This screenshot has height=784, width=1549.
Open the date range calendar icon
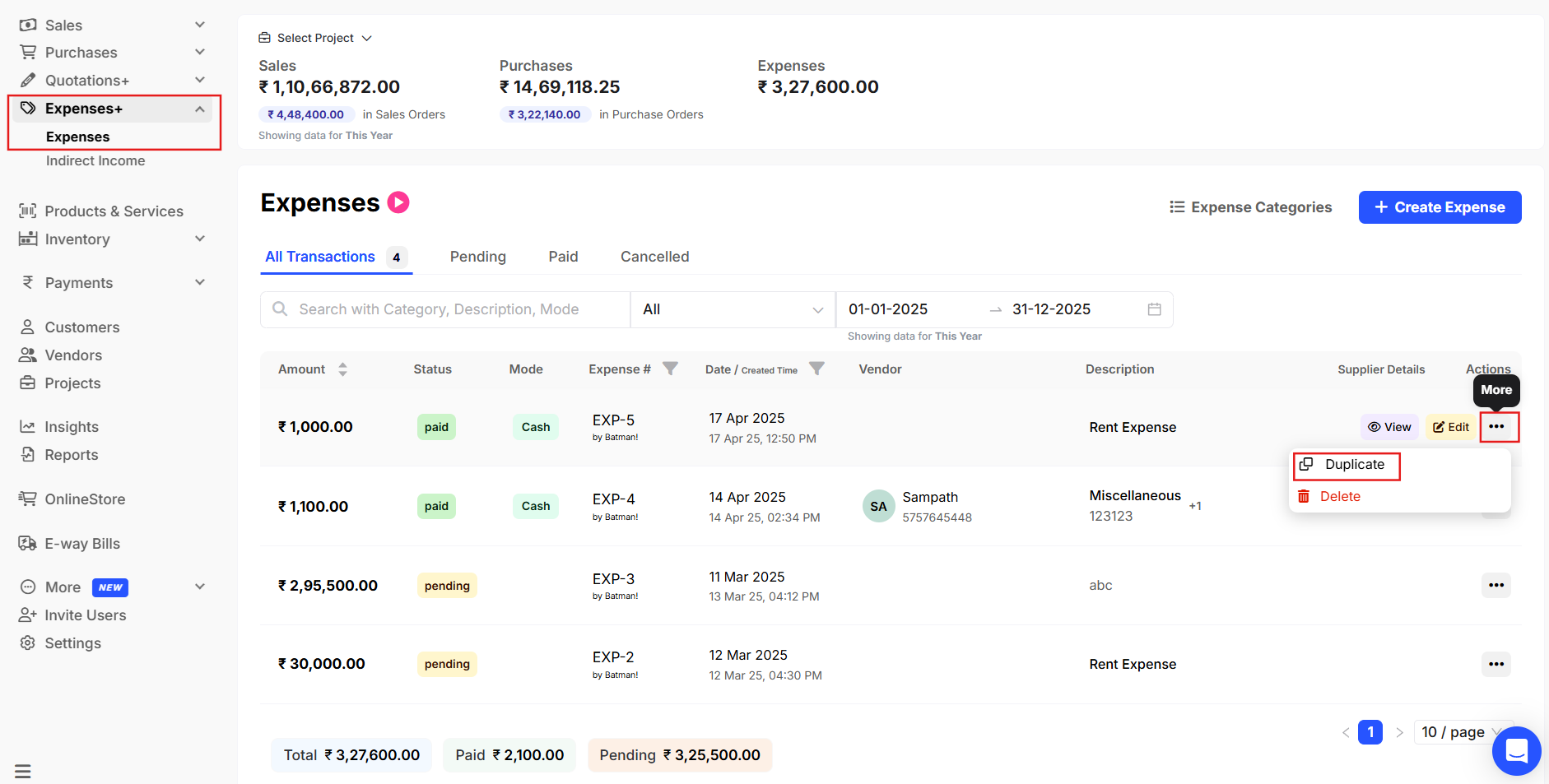(x=1155, y=309)
